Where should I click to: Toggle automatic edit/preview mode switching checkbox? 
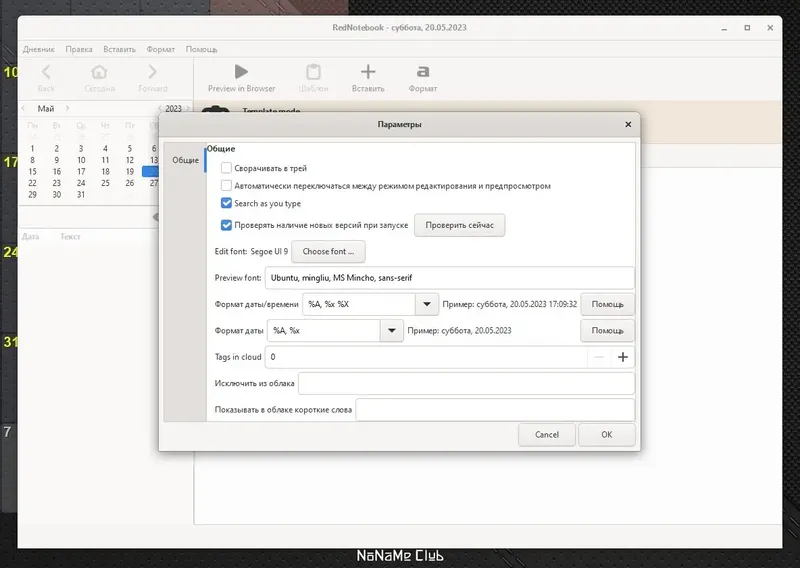coord(226,186)
